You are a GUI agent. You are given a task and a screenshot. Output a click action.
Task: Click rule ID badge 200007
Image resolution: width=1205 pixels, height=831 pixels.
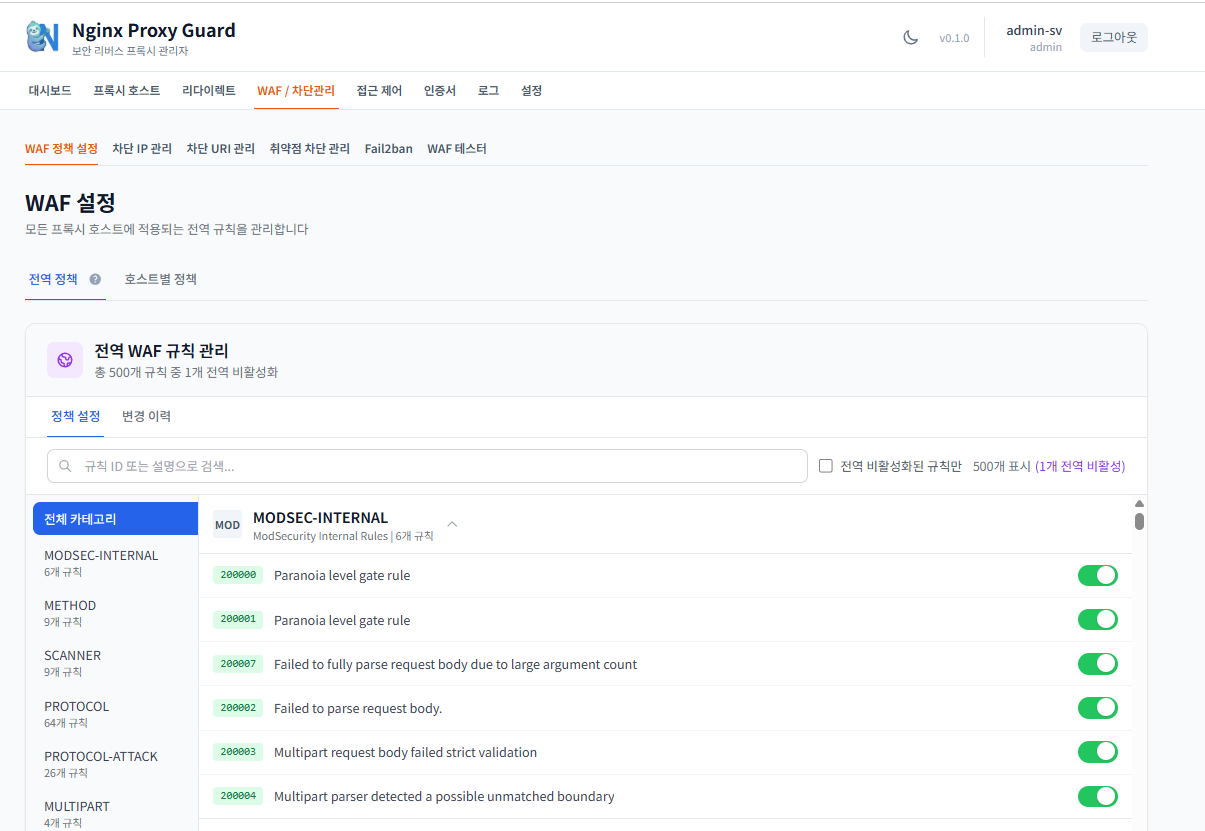(240, 663)
